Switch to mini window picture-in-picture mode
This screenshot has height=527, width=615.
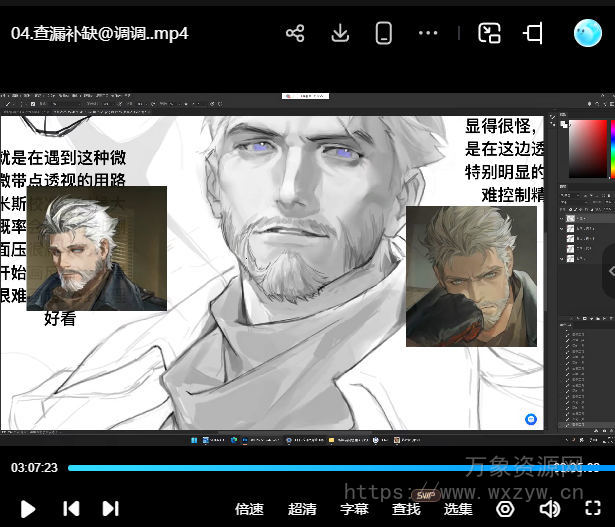(x=489, y=34)
